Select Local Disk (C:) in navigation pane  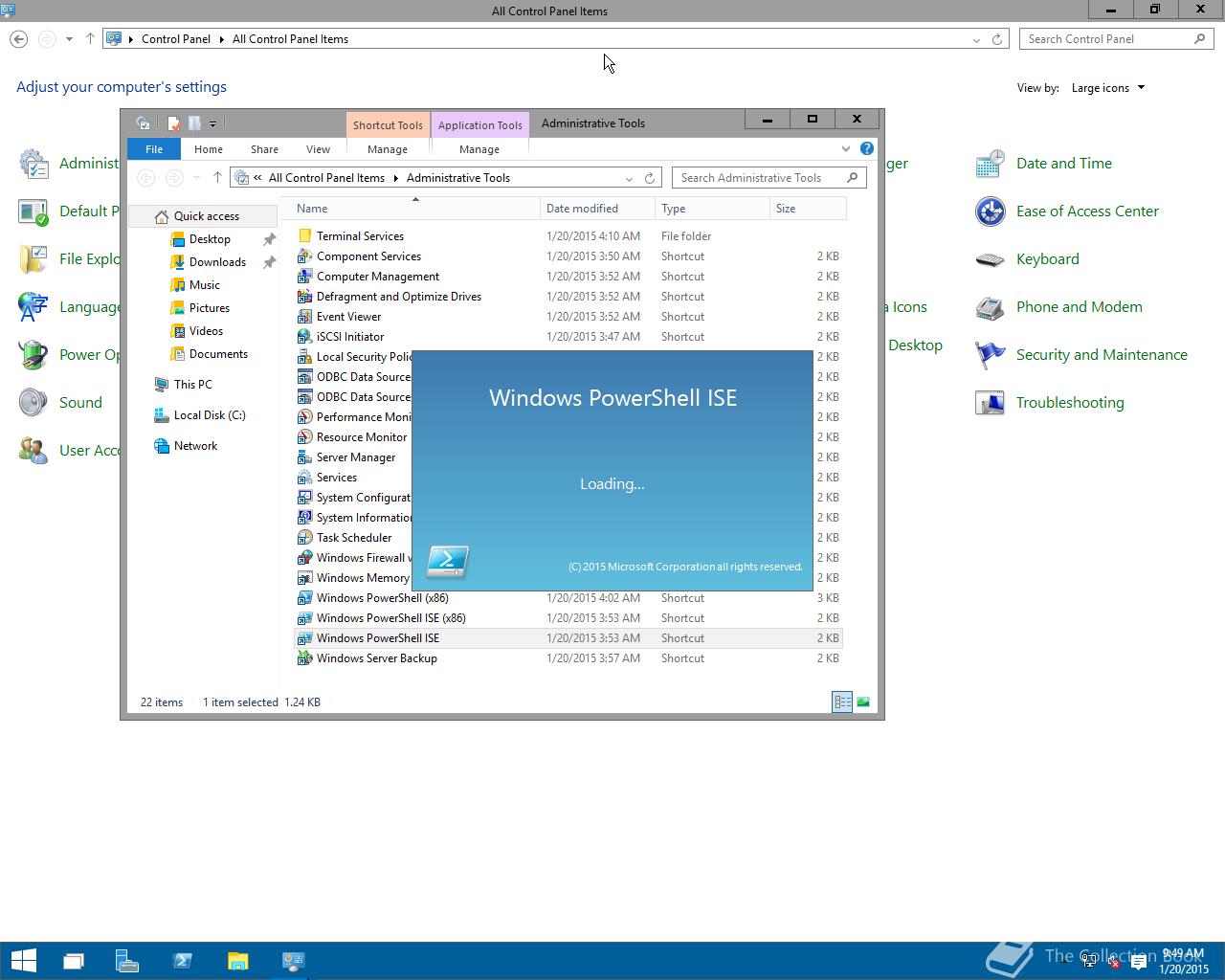pyautogui.click(x=210, y=415)
